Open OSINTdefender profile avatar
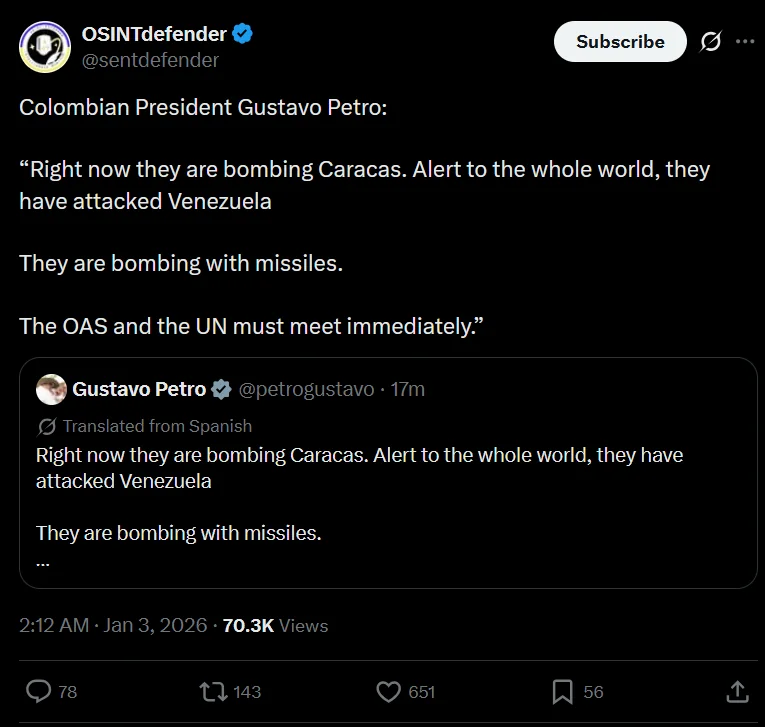 coord(44,46)
